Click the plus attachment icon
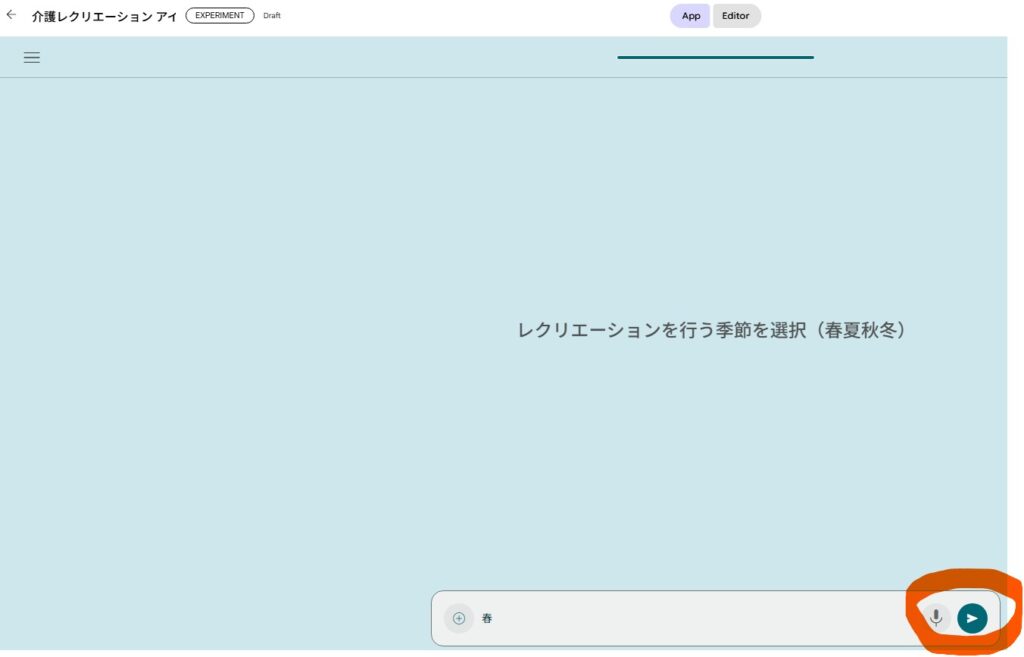The image size is (1024, 657). coord(459,618)
